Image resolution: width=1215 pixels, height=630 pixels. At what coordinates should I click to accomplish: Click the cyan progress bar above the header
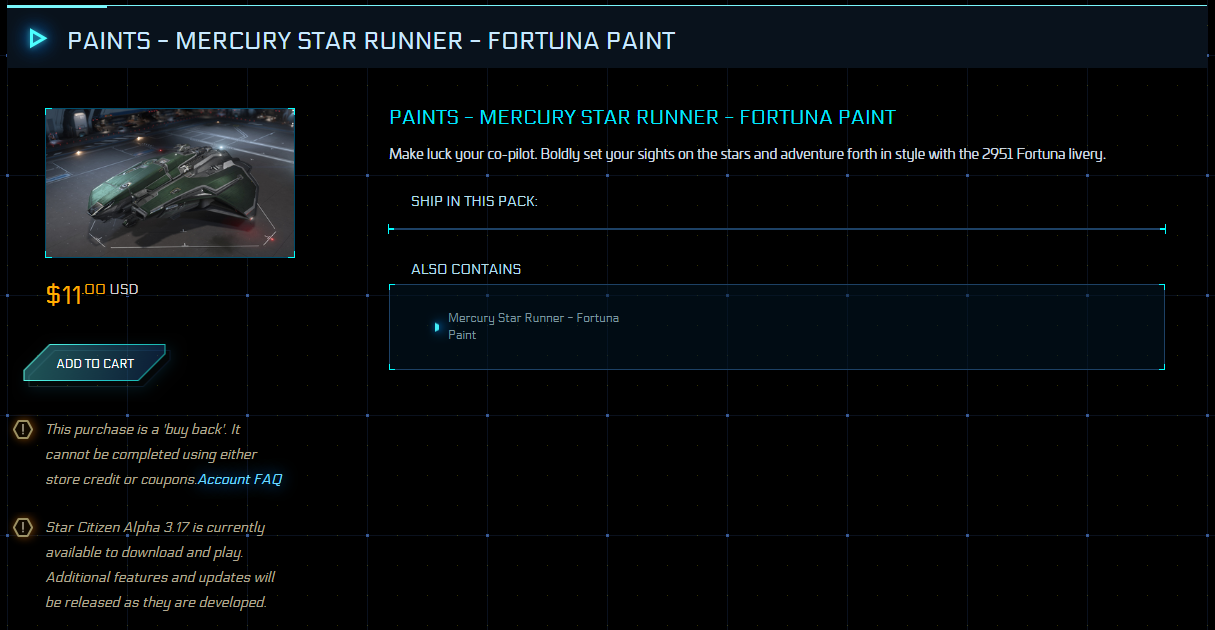click(57, 6)
